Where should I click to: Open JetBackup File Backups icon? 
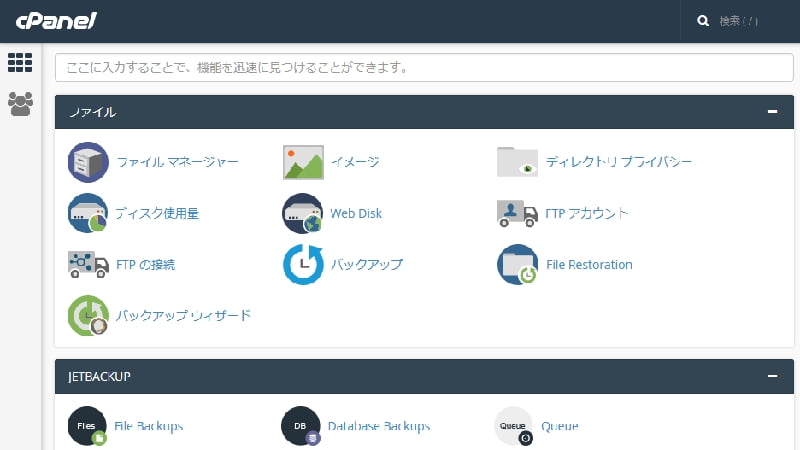click(x=88, y=426)
